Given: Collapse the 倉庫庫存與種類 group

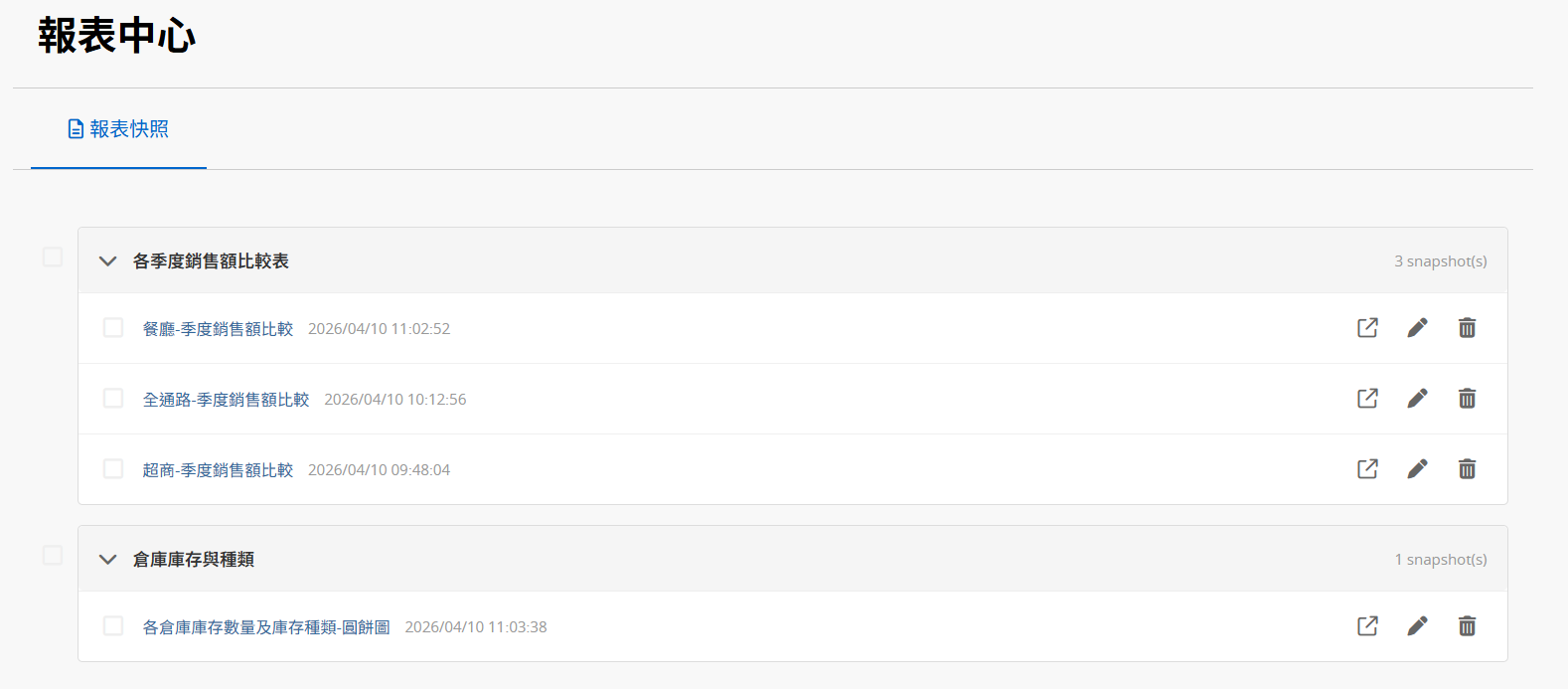Looking at the screenshot, I should 108,560.
